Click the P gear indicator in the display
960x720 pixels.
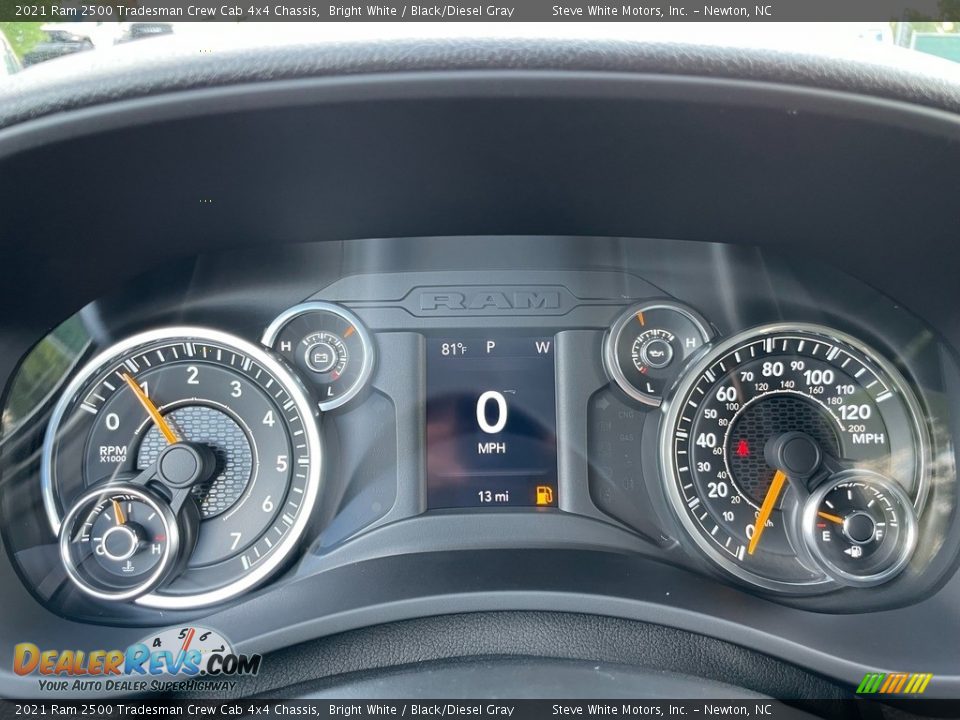(490, 347)
